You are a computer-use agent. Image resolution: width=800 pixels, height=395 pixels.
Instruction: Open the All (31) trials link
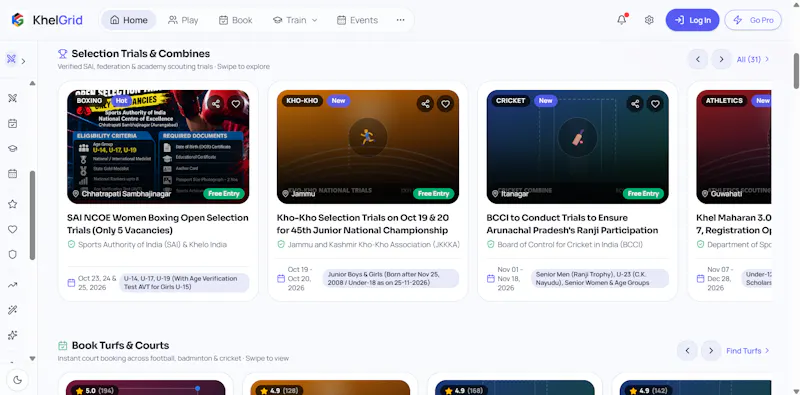tap(753, 59)
